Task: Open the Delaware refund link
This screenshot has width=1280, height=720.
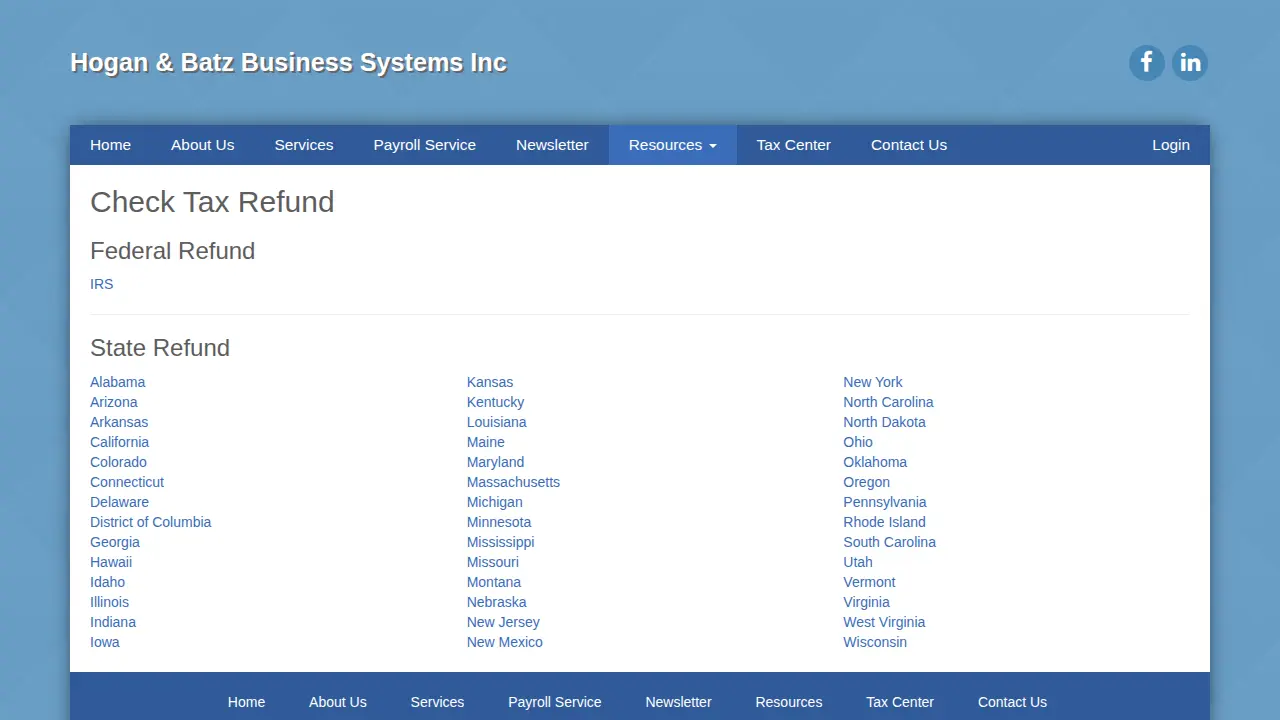Action: pyautogui.click(x=120, y=502)
